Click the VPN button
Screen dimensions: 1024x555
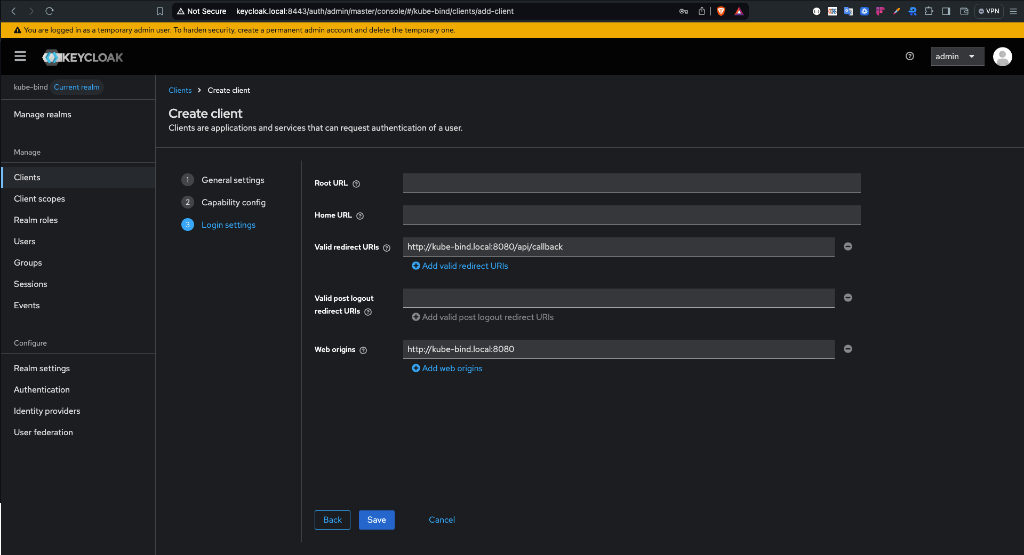click(989, 11)
